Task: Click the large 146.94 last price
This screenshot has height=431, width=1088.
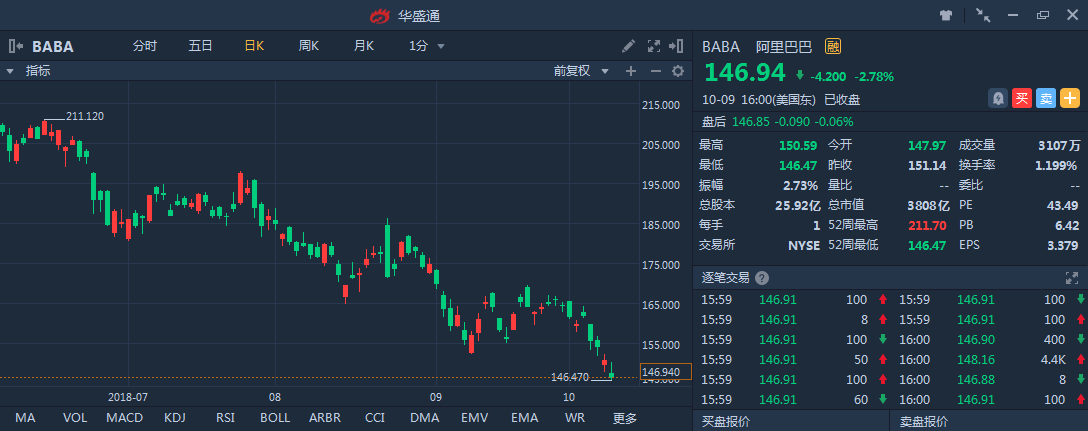Action: [745, 72]
